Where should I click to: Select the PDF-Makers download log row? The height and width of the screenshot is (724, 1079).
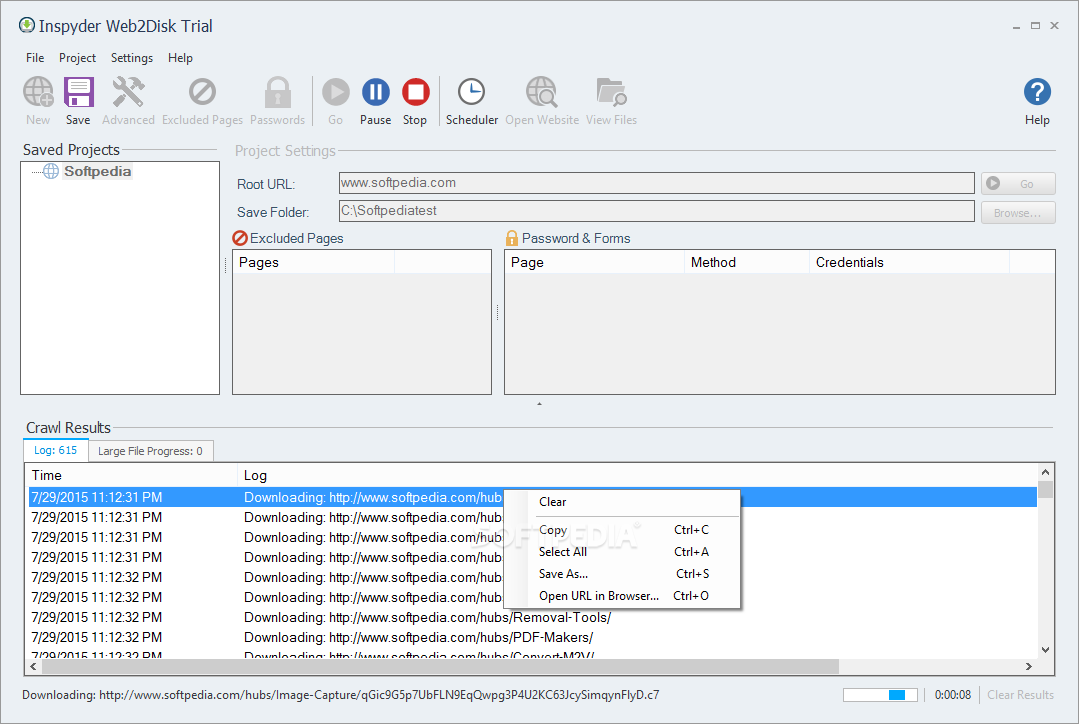[533, 637]
